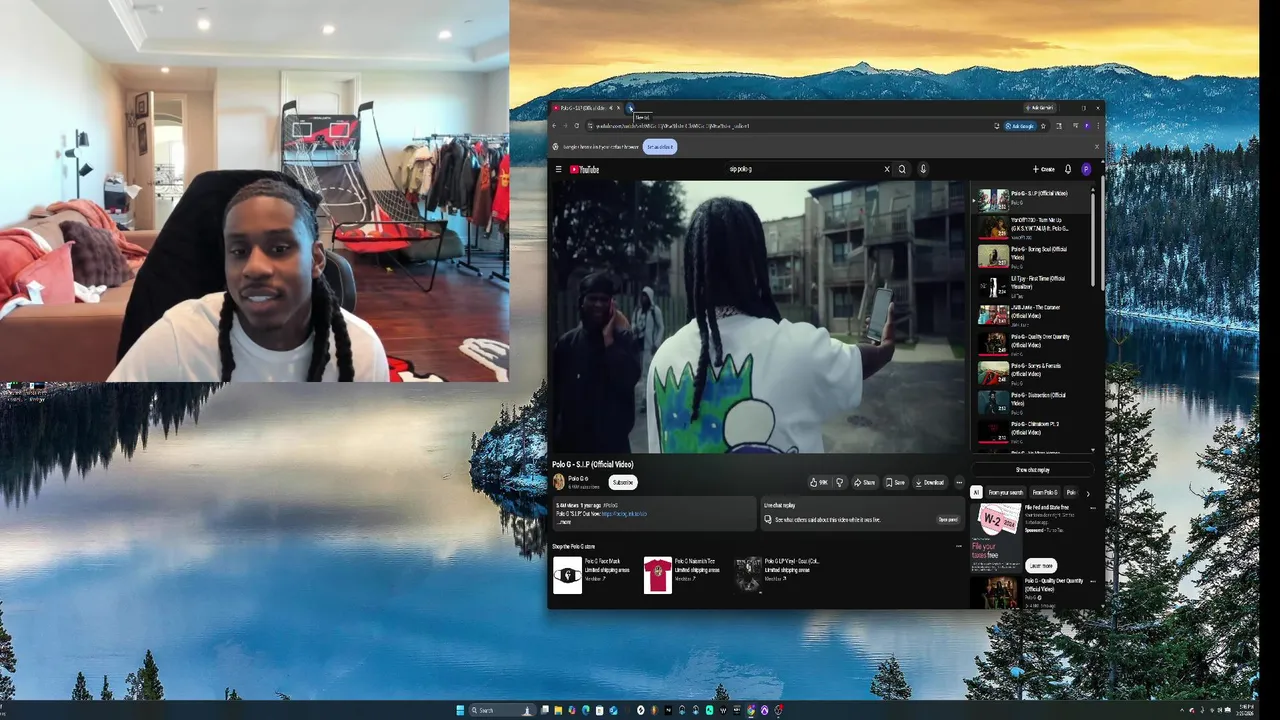Click the YouTube search box

tap(803, 169)
